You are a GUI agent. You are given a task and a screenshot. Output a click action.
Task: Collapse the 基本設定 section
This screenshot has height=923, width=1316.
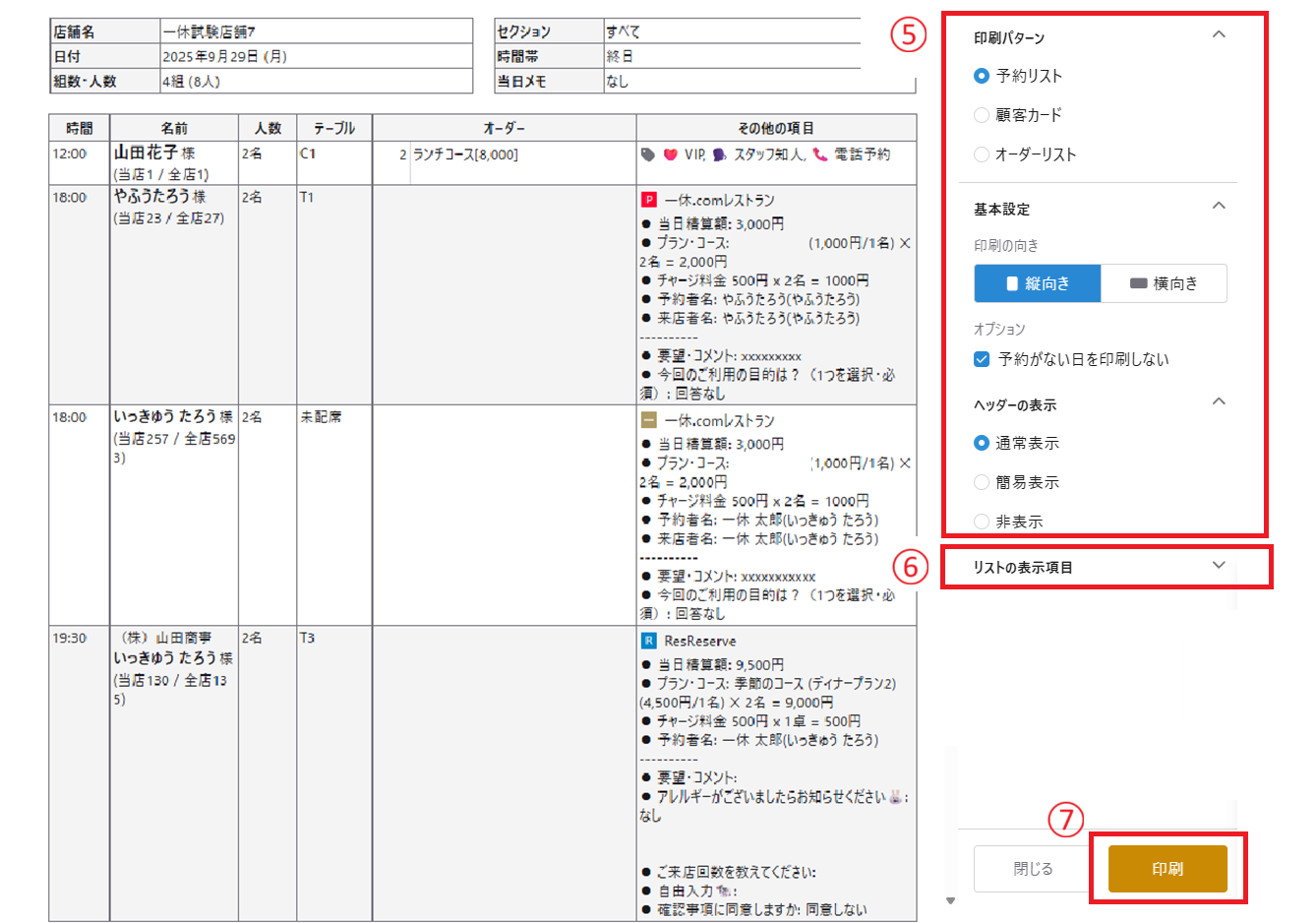coord(1219,207)
